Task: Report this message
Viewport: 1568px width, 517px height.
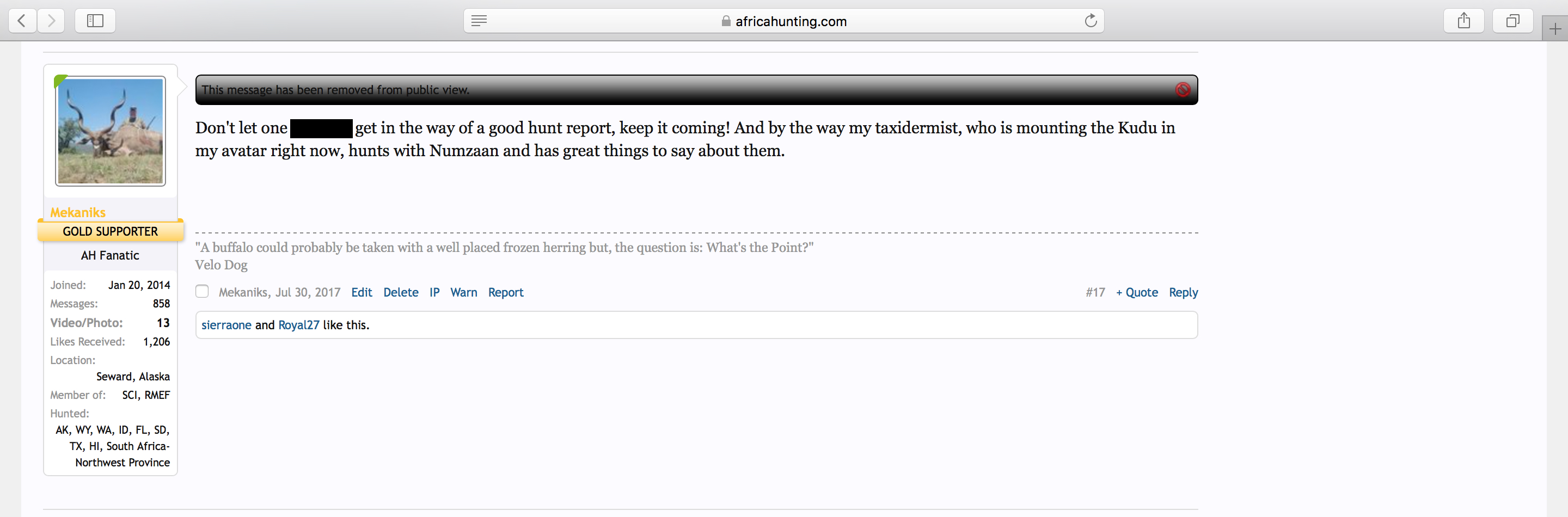Action: pyautogui.click(x=505, y=293)
